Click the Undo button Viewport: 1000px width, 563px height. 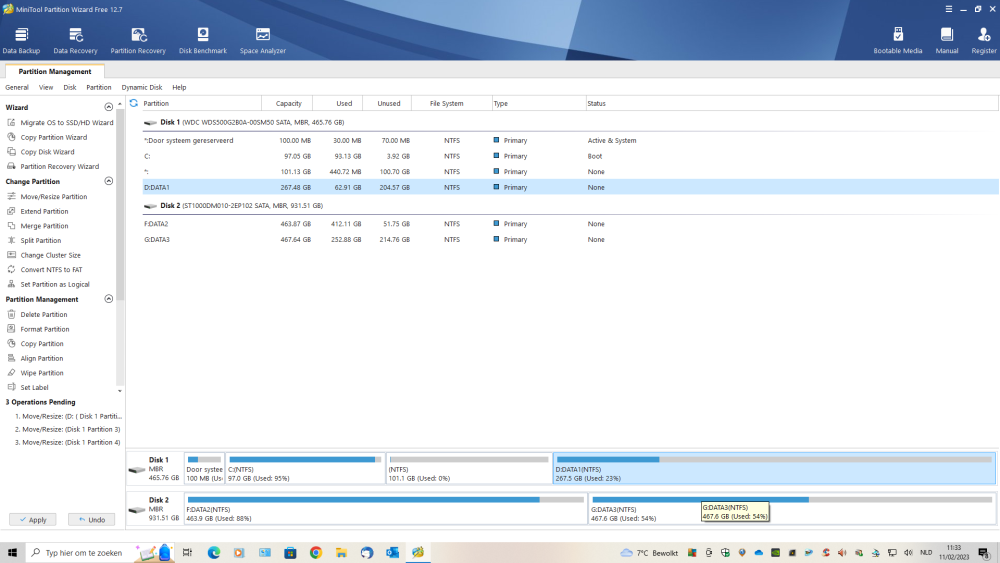(x=91, y=520)
